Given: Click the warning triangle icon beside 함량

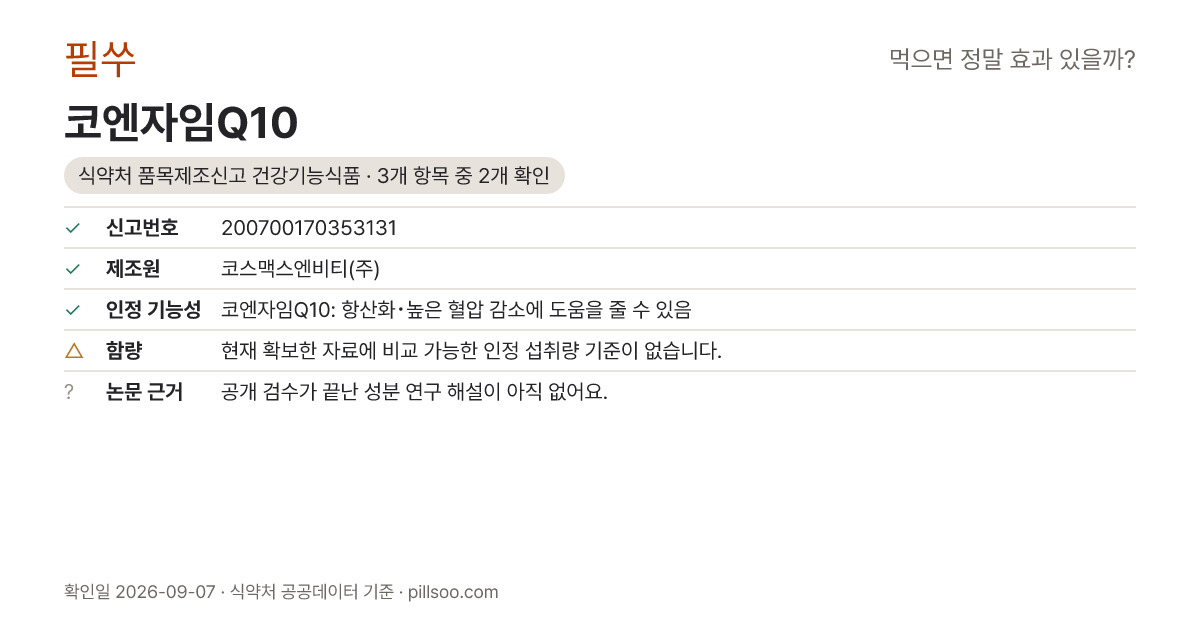Looking at the screenshot, I should point(73,351).
